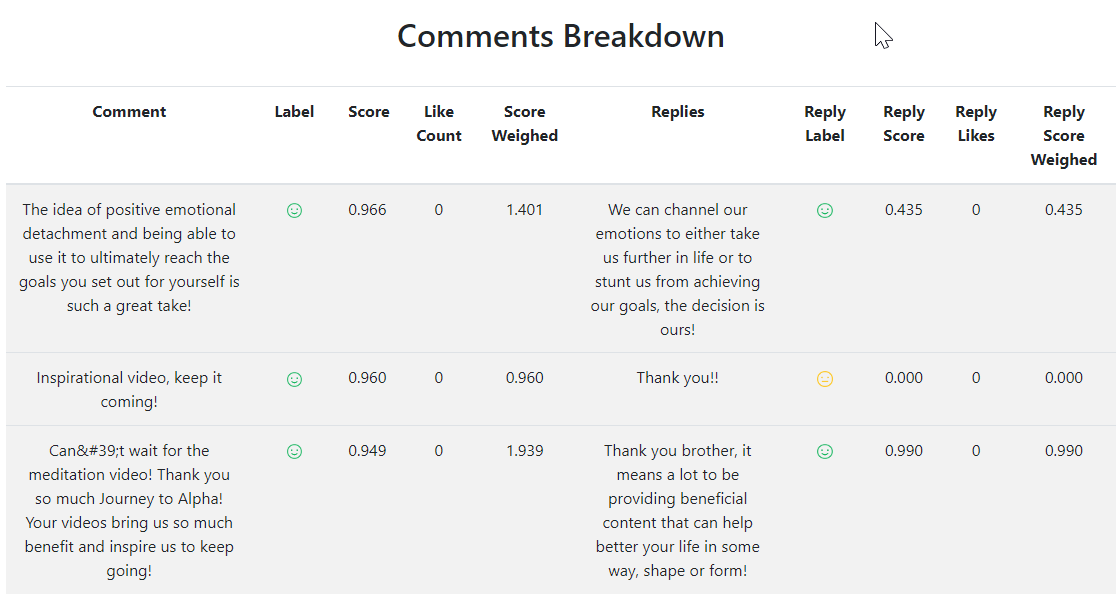Screen dimensions: 1119x601
Task: Click the 'Score' column header
Action: point(368,111)
